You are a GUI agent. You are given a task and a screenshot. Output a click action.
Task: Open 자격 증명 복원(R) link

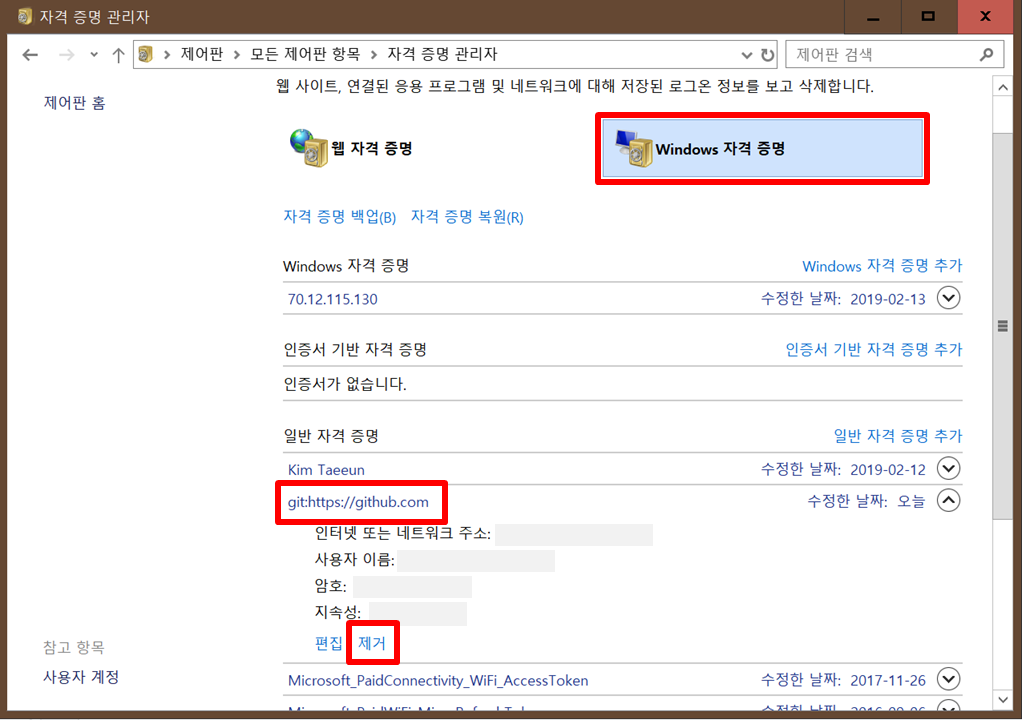point(467,217)
